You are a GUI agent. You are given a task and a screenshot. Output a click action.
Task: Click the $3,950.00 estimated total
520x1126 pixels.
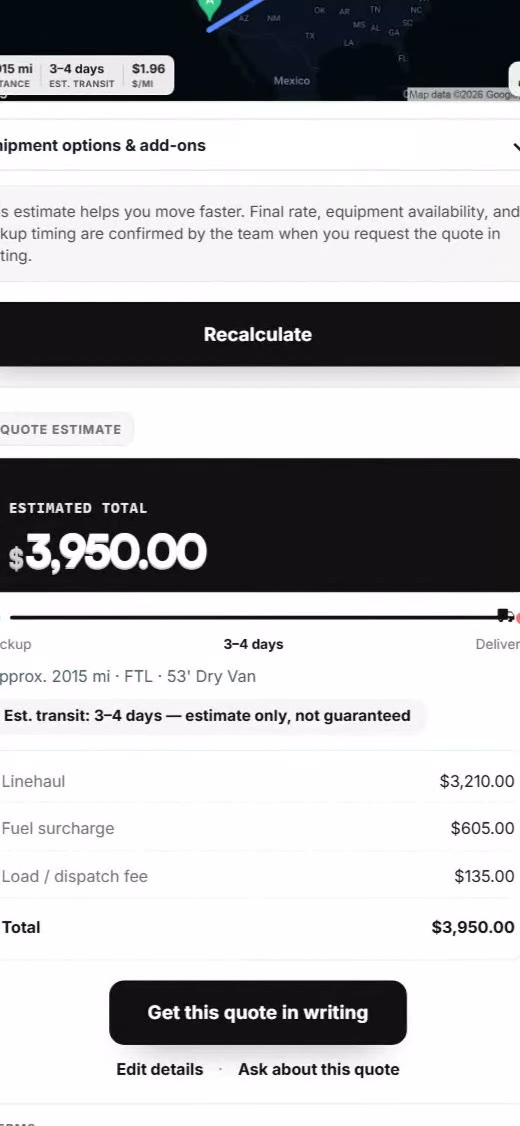108,552
